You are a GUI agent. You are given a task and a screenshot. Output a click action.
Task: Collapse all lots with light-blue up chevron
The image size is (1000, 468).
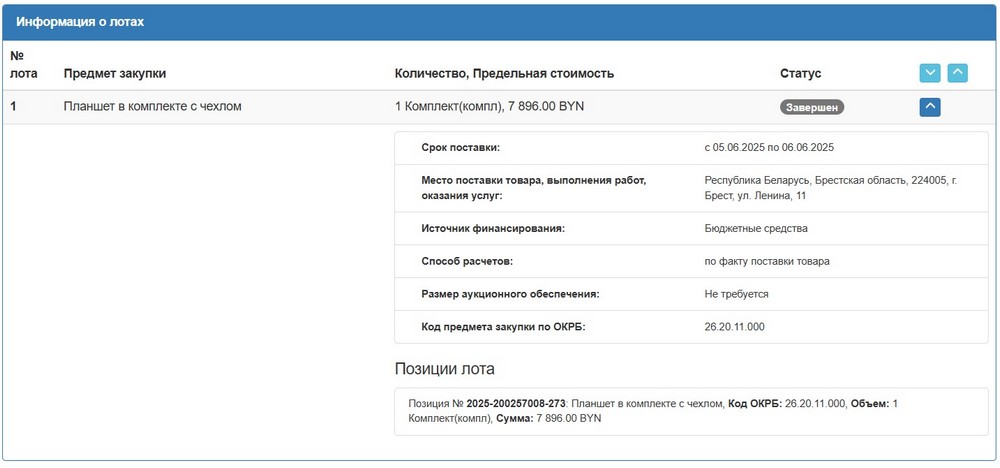point(957,73)
